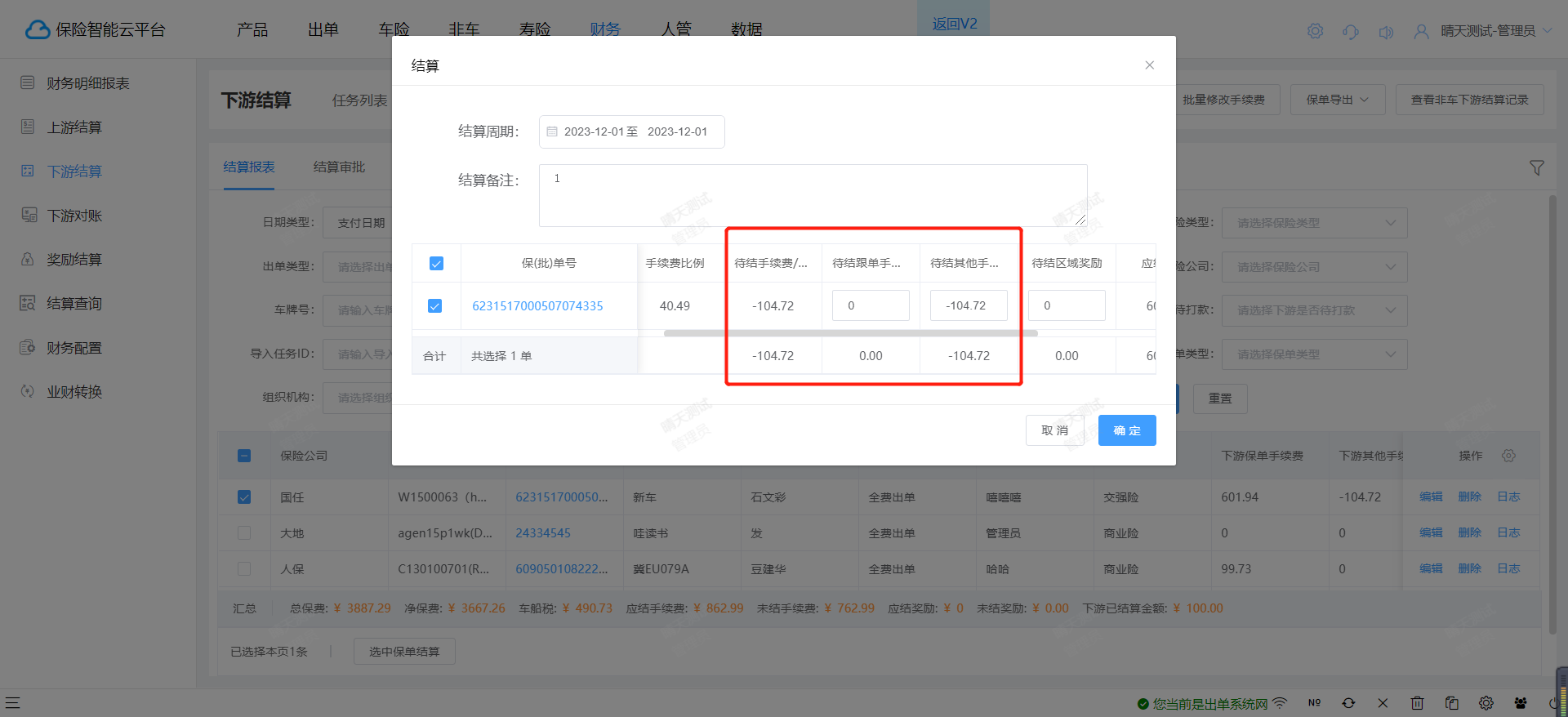Open the 财务 top menu
1568x717 pixels.
point(605,29)
